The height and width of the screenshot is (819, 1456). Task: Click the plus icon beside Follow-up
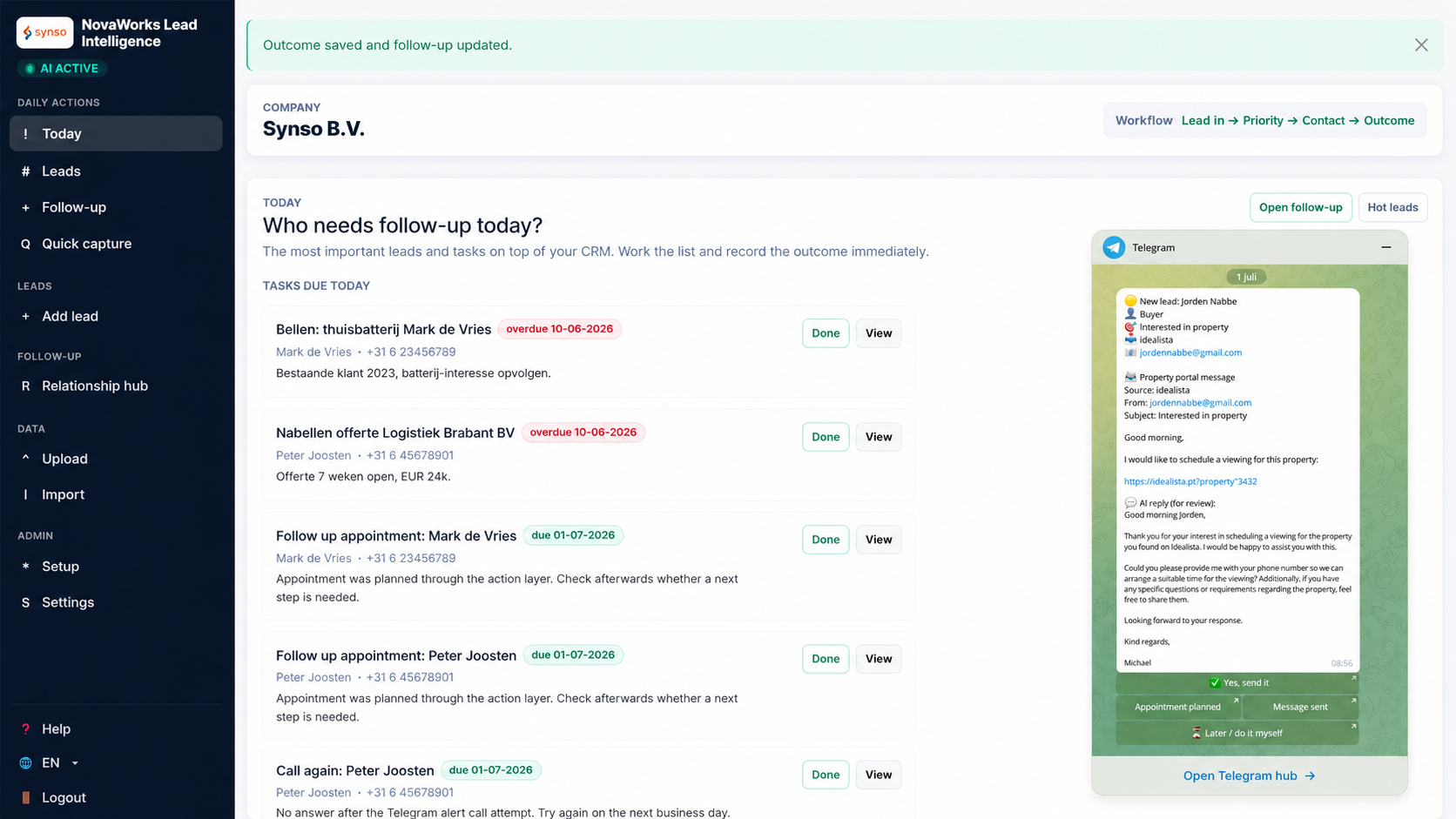(25, 207)
